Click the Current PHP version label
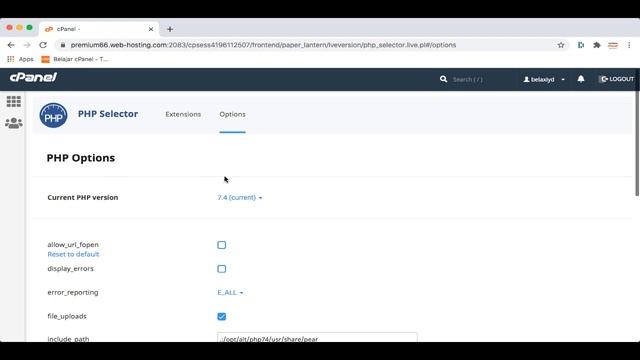640x360 pixels. tap(83, 198)
